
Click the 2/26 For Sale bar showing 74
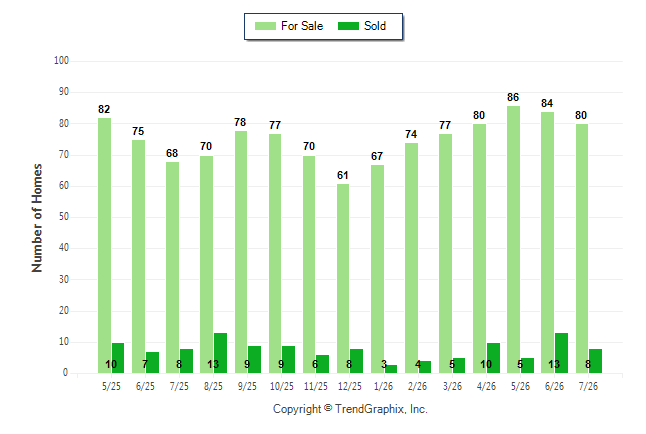[x=411, y=258]
